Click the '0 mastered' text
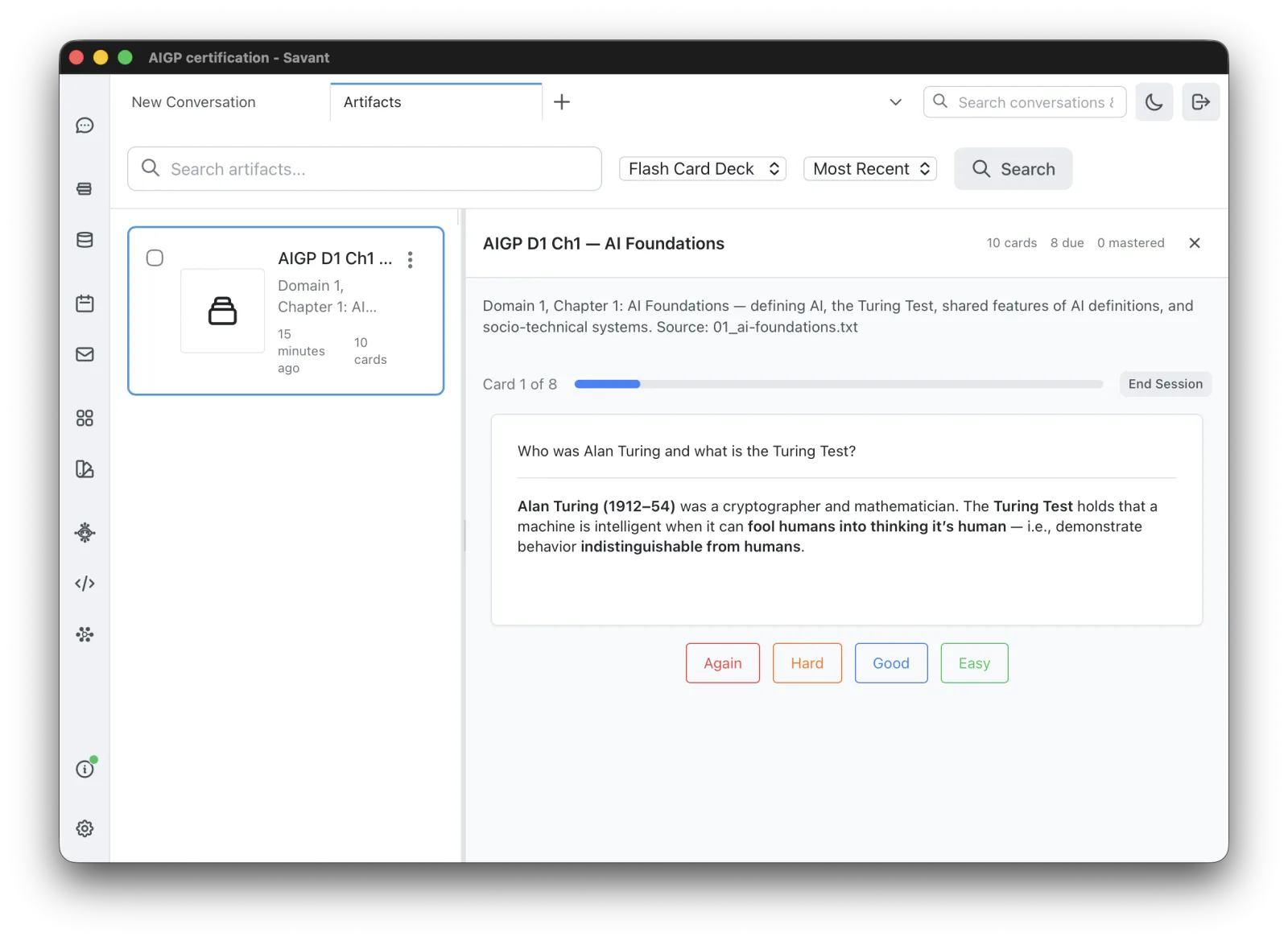The image size is (1288, 941). click(1130, 243)
